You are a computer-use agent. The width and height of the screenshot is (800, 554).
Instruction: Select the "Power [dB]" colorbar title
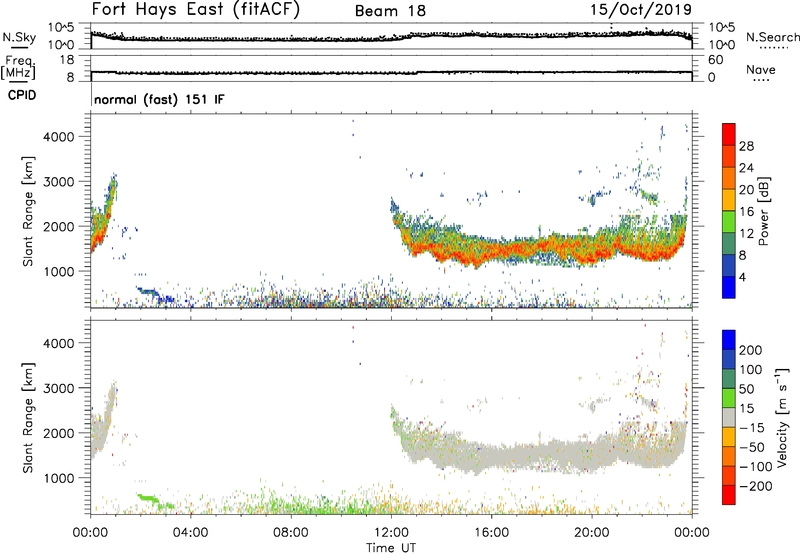coord(764,211)
